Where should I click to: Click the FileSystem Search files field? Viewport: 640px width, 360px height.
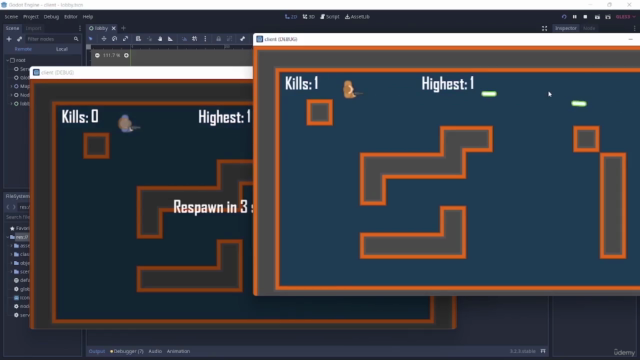[x=18, y=217]
